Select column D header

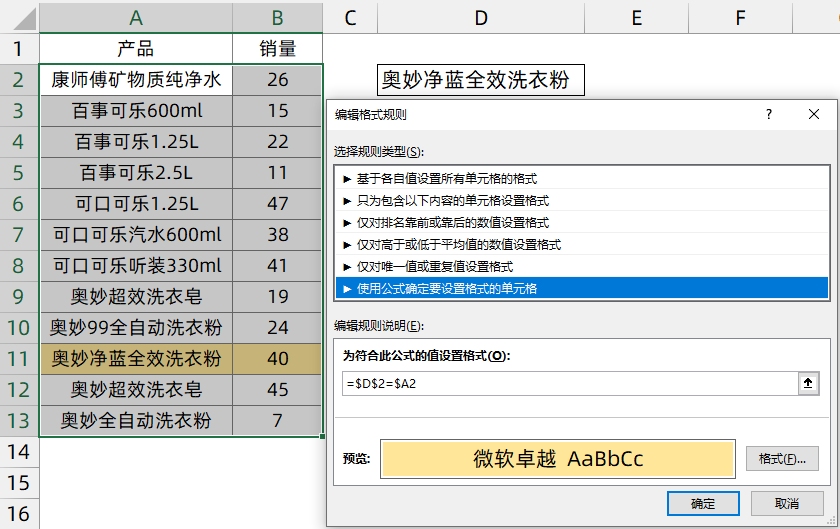point(481,18)
